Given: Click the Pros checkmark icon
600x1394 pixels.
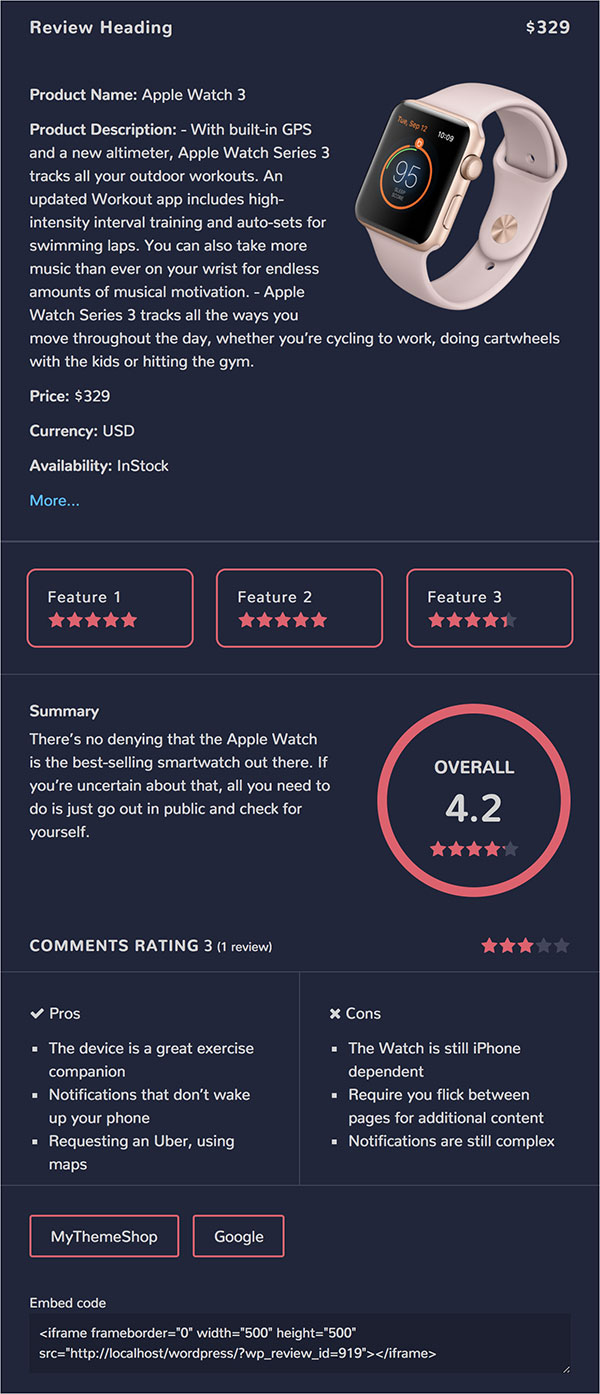Looking at the screenshot, I should [x=37, y=1013].
